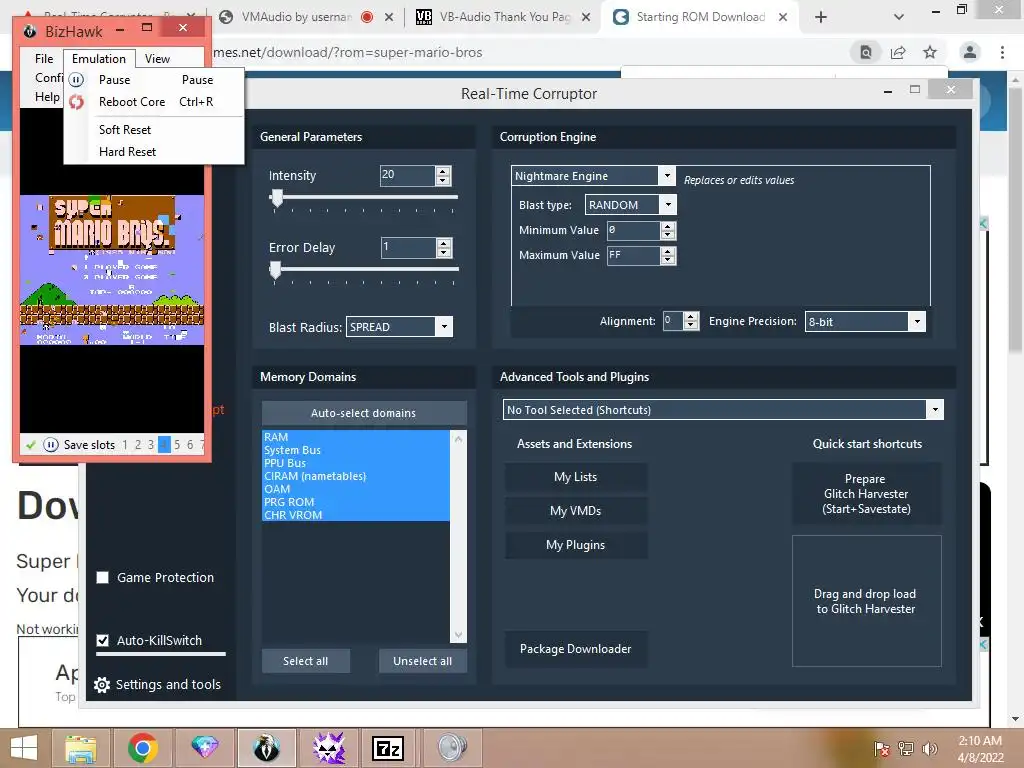Click the red recording dot on the VMAudio tab

367,17
